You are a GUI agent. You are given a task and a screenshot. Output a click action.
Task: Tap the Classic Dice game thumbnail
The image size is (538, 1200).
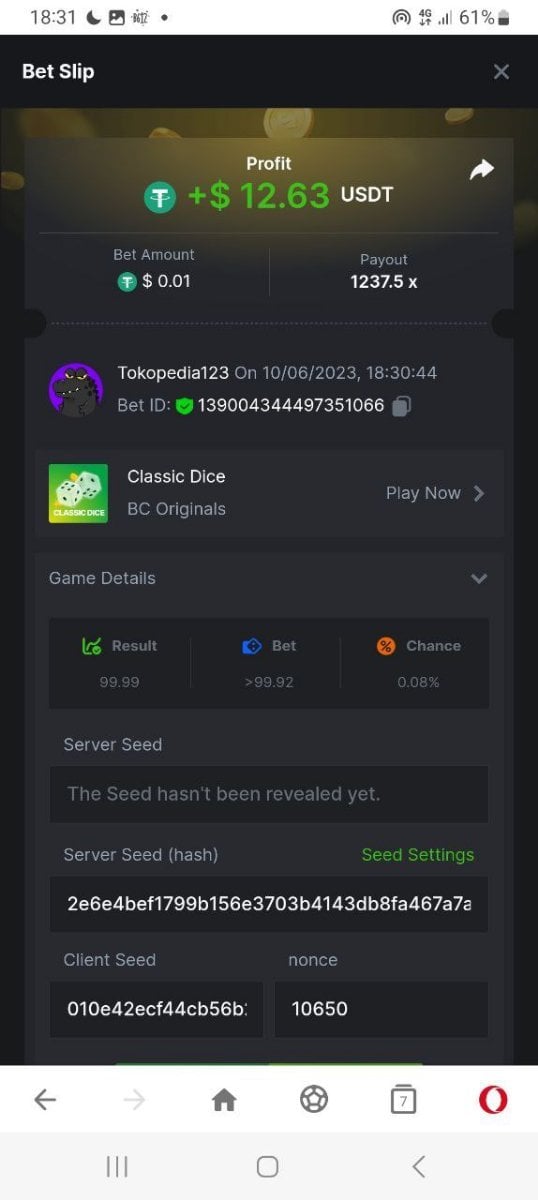[78, 493]
